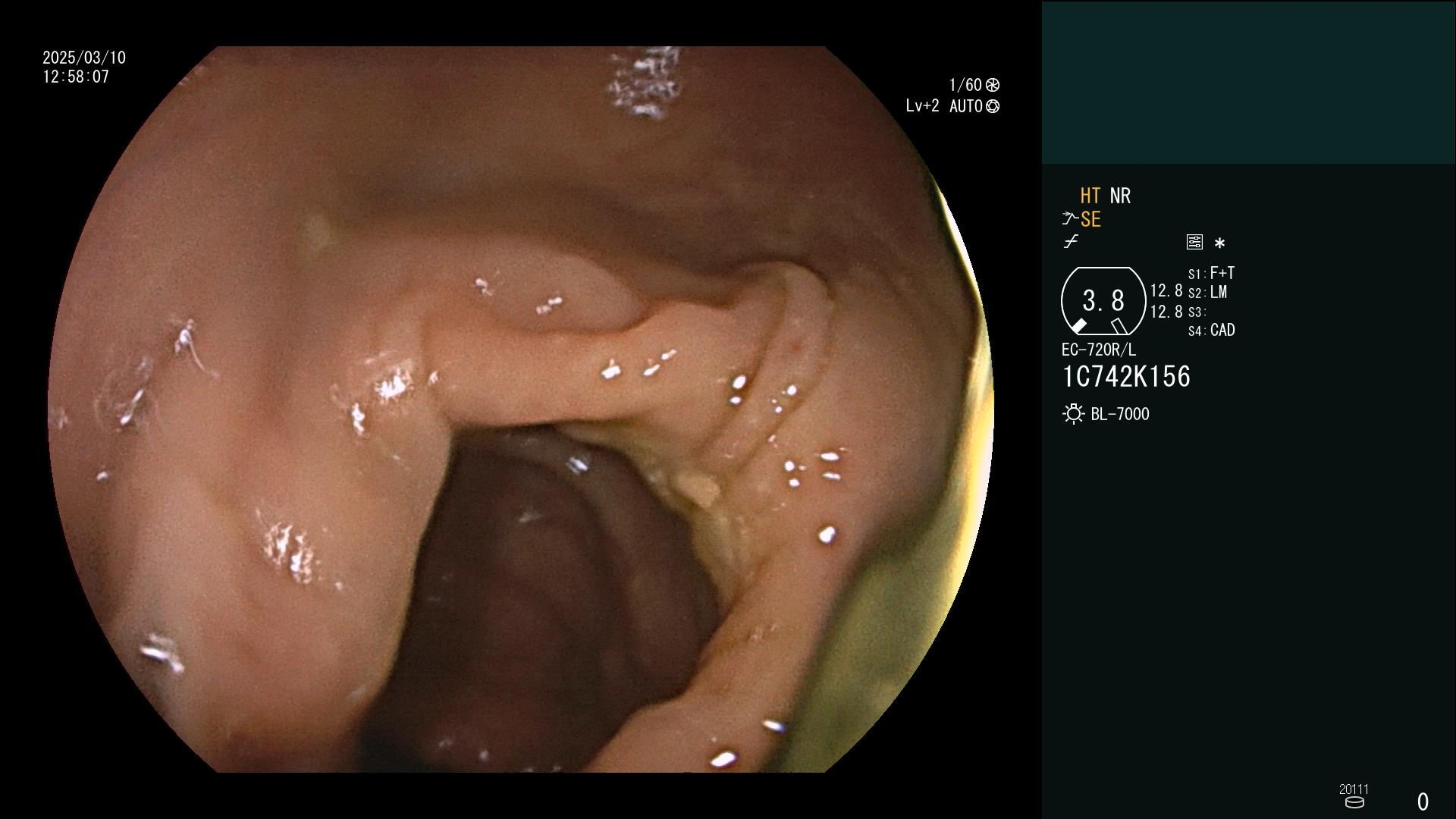This screenshot has height=819, width=1456.
Task: Click the filled channel marker in scope diagram
Action: point(1078,326)
